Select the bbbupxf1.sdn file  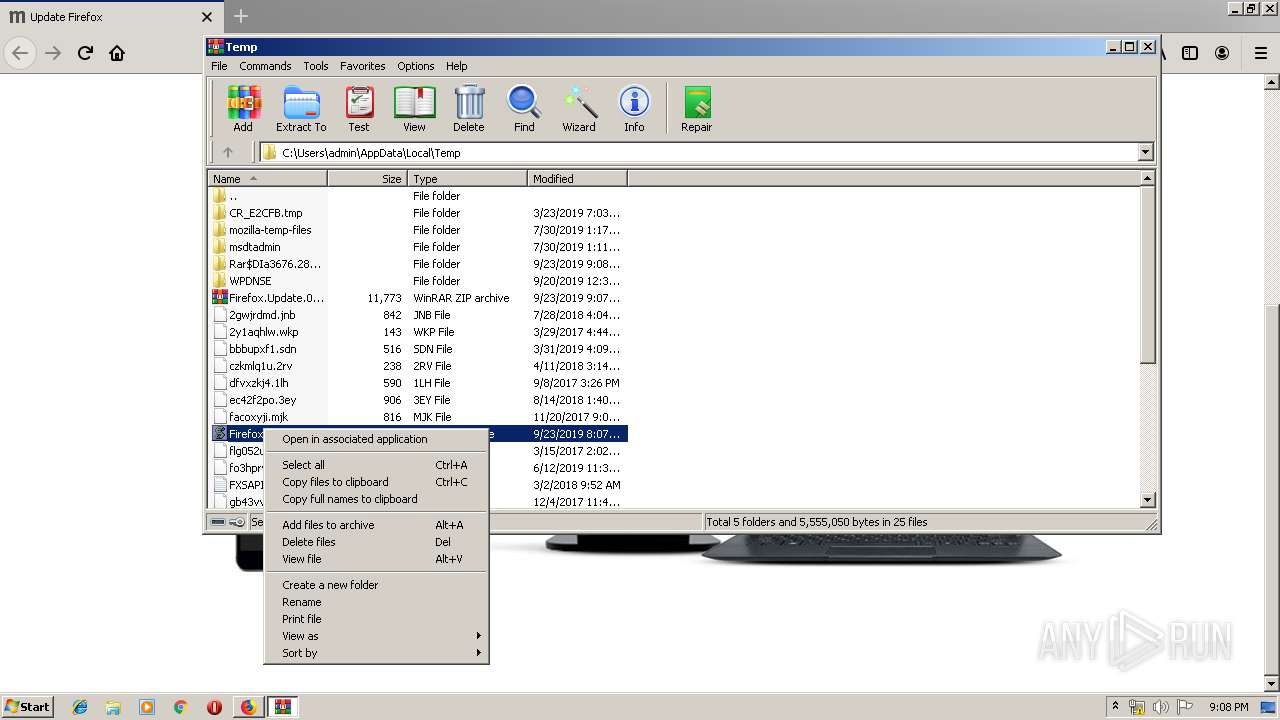[x=262, y=349]
